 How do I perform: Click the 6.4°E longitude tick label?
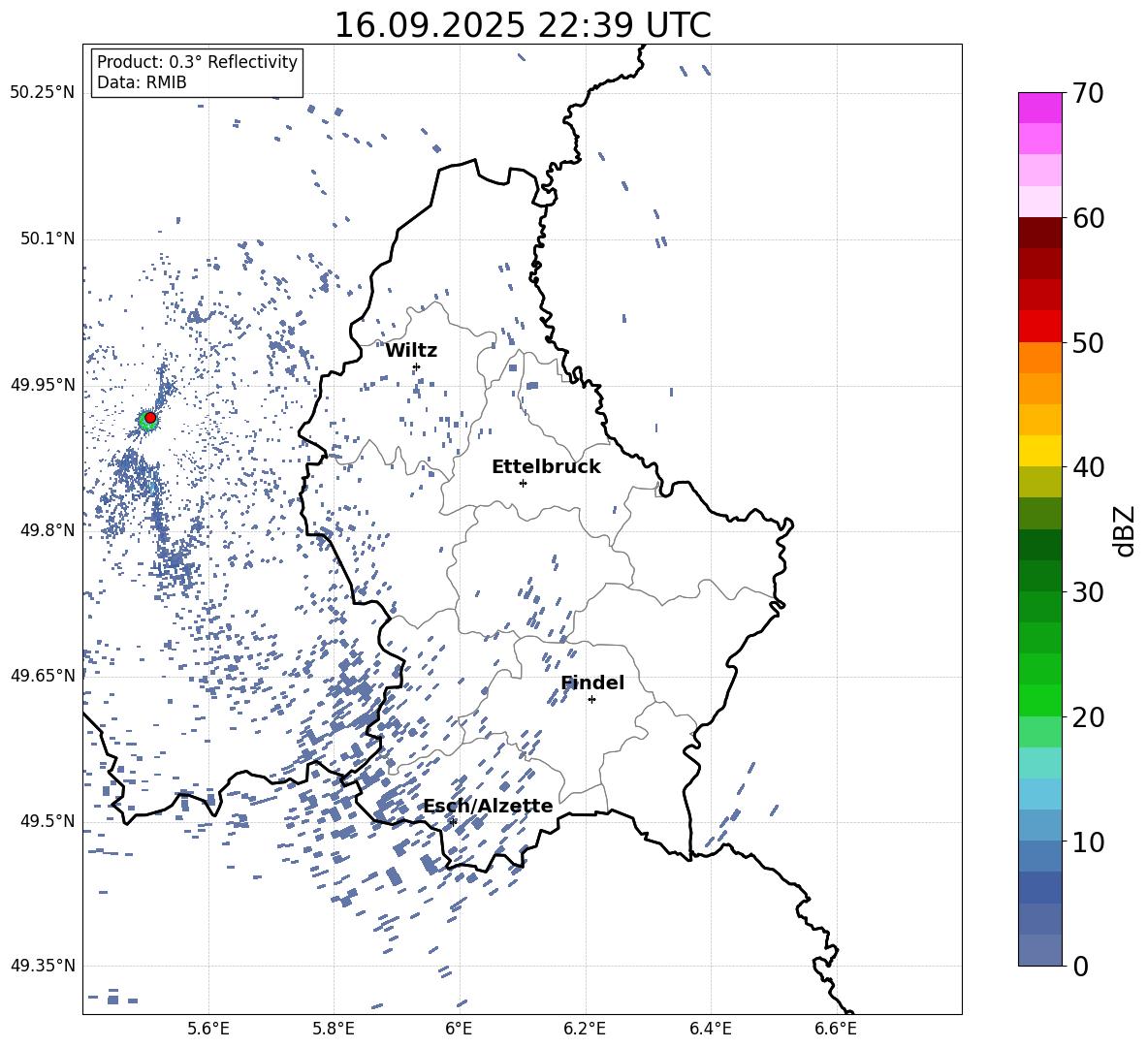pos(710,1029)
